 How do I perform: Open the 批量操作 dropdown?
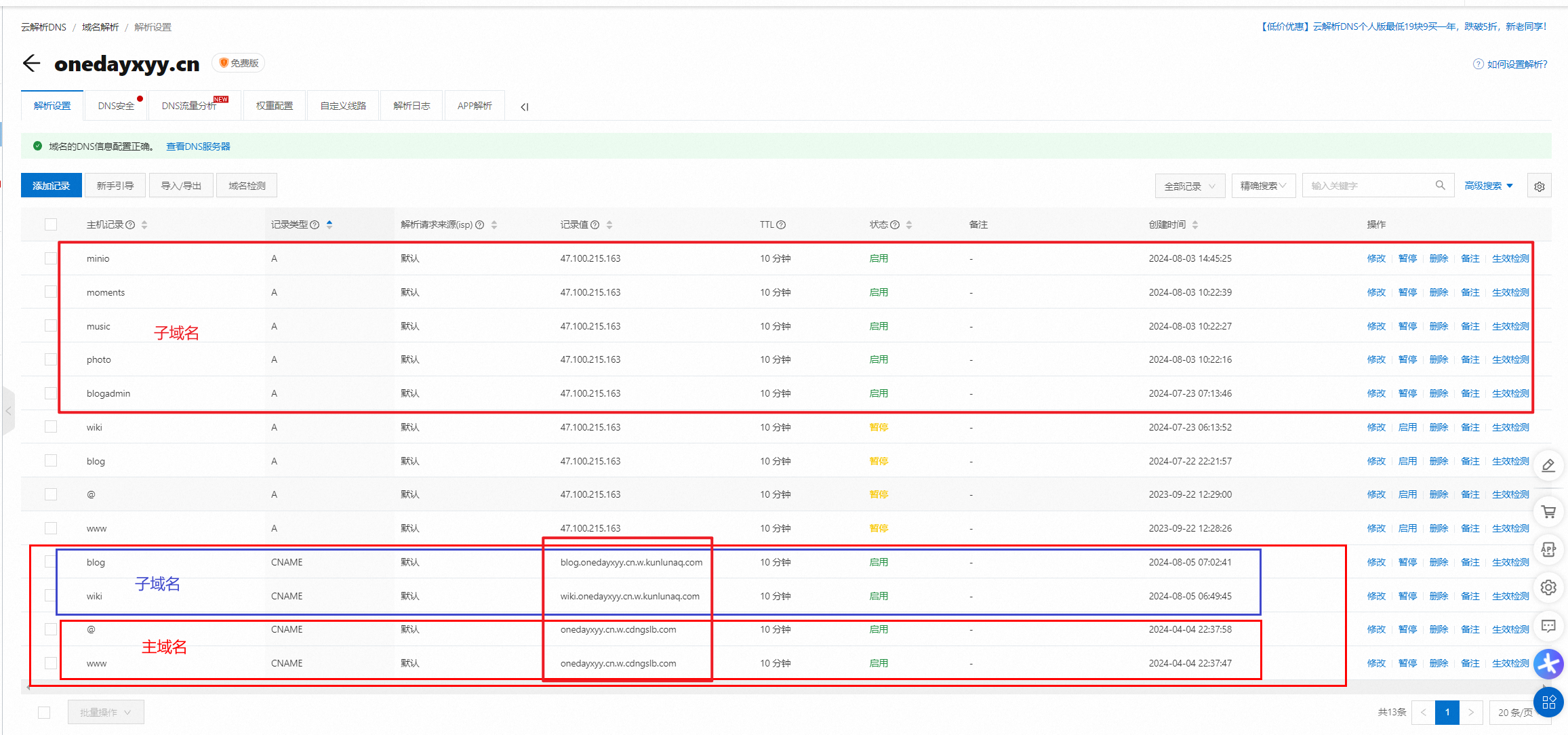(x=106, y=713)
